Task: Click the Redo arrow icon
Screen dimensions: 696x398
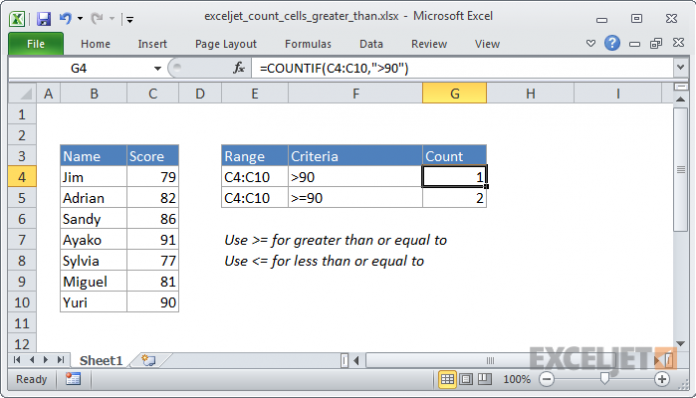Action: point(97,18)
